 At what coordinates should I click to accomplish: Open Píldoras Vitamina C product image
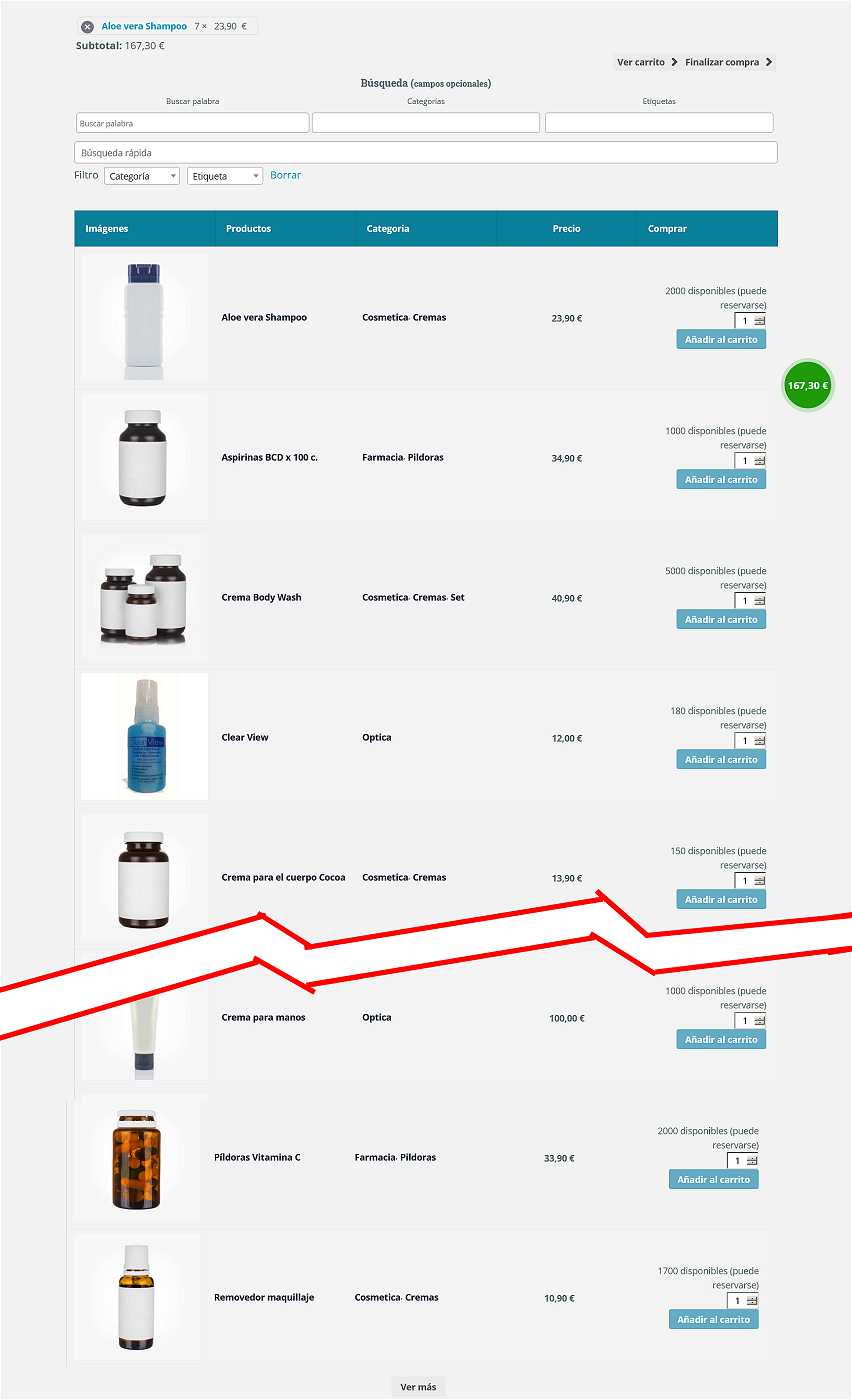[137, 1157]
